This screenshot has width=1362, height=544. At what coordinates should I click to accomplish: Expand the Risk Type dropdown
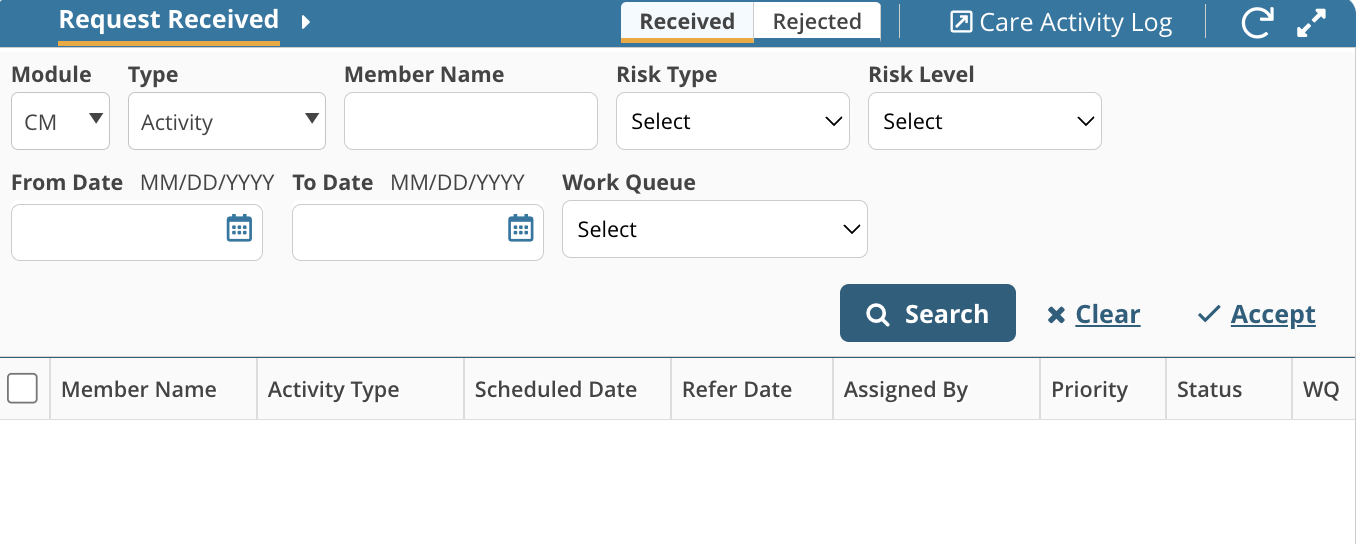click(x=733, y=121)
